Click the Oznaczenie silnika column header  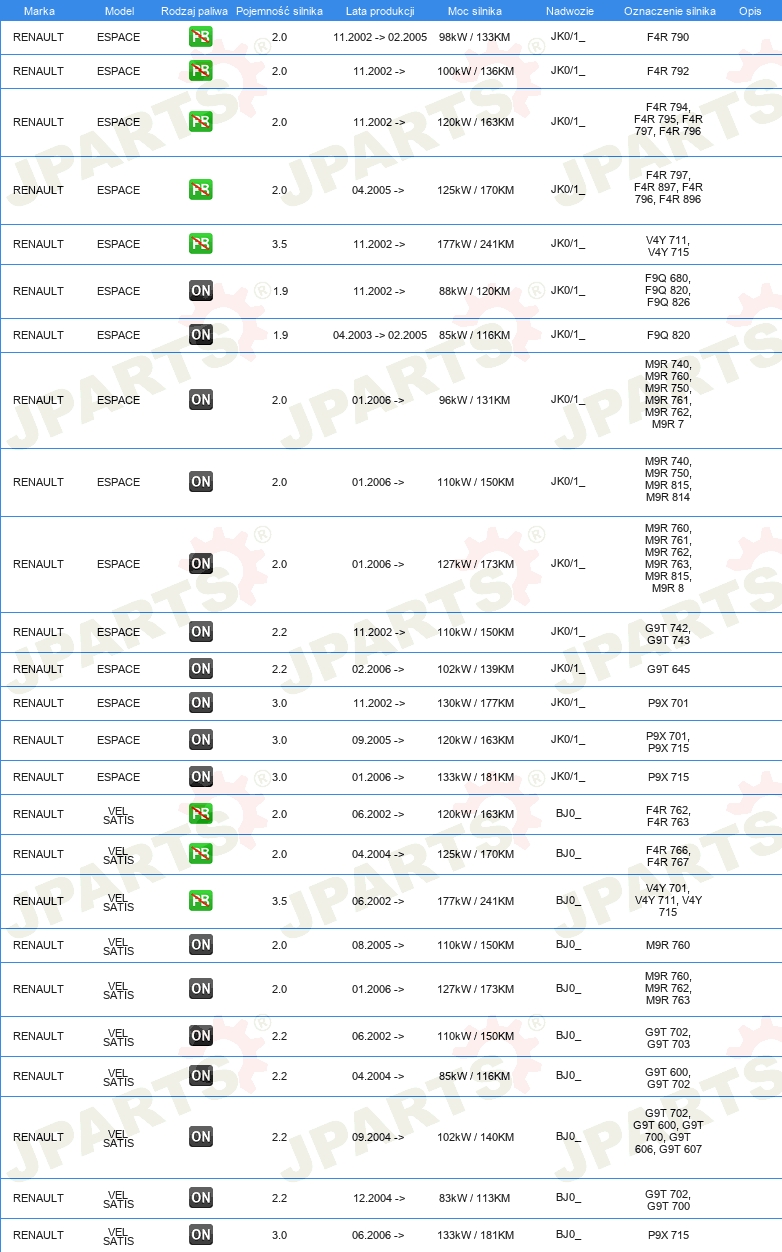(x=669, y=10)
